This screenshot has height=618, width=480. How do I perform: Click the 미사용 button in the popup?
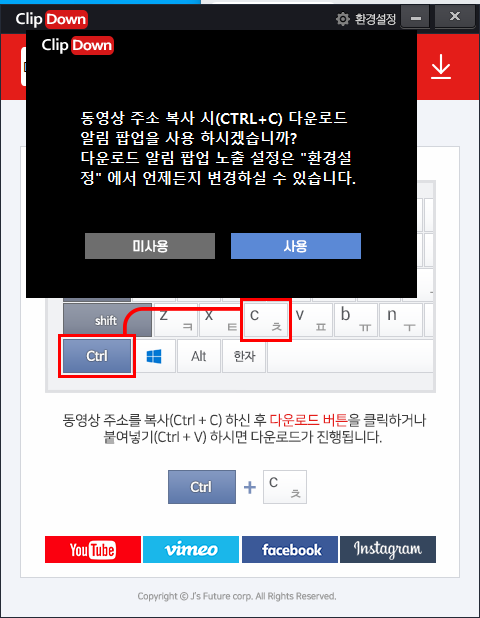(150, 246)
